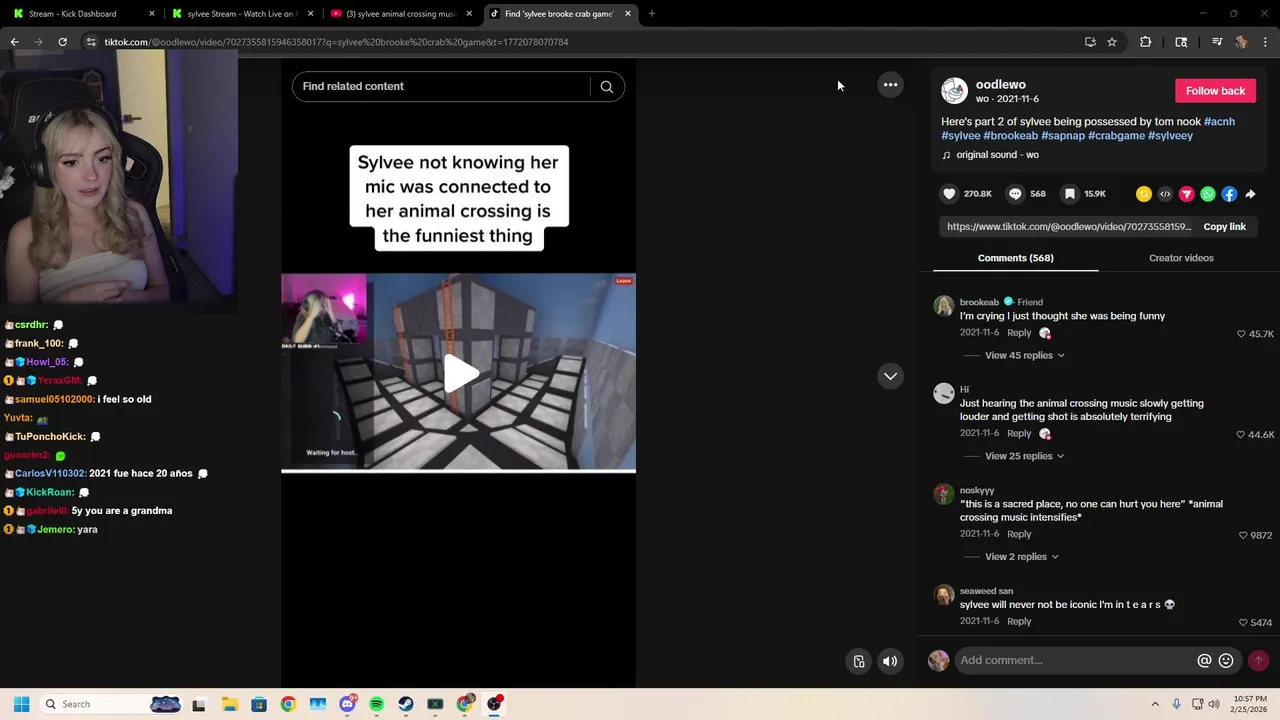The width and height of the screenshot is (1280, 720).
Task: Click the Add comment input field
Action: pos(1075,661)
